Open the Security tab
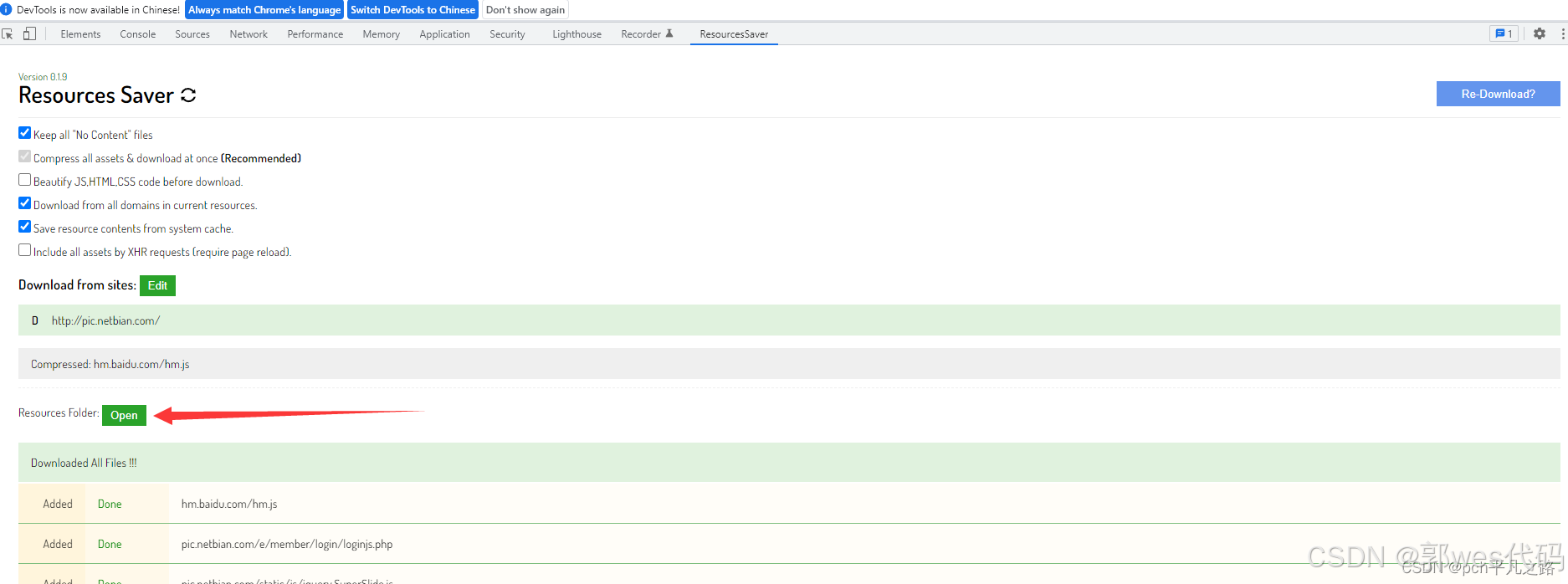The width and height of the screenshot is (1568, 584). [x=508, y=34]
